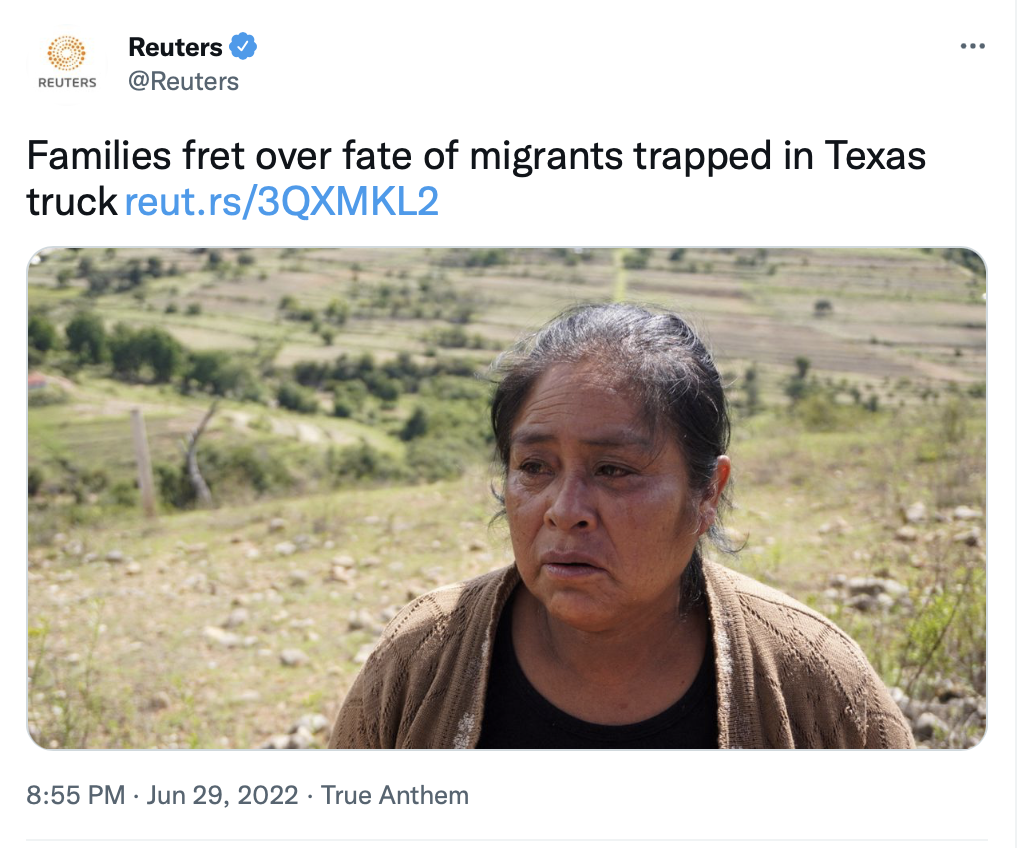The width and height of the screenshot is (1026, 848).
Task: Click the 8:55 PM timestamp
Action: [x=76, y=796]
